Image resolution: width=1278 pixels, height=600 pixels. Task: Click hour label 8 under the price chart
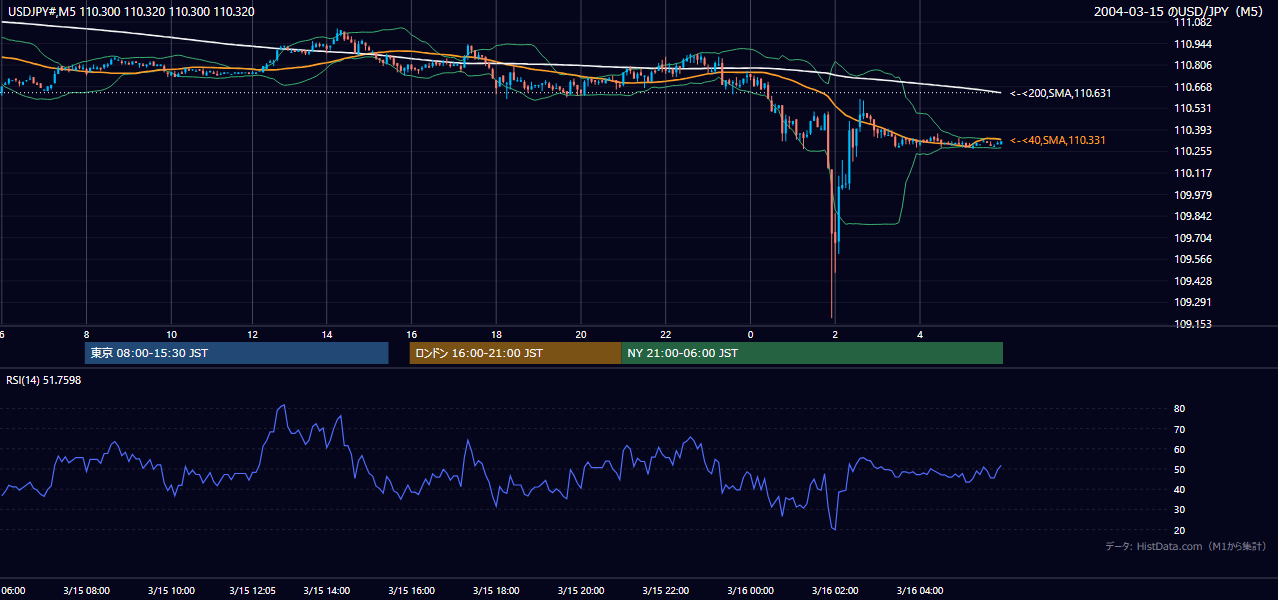pyautogui.click(x=87, y=334)
